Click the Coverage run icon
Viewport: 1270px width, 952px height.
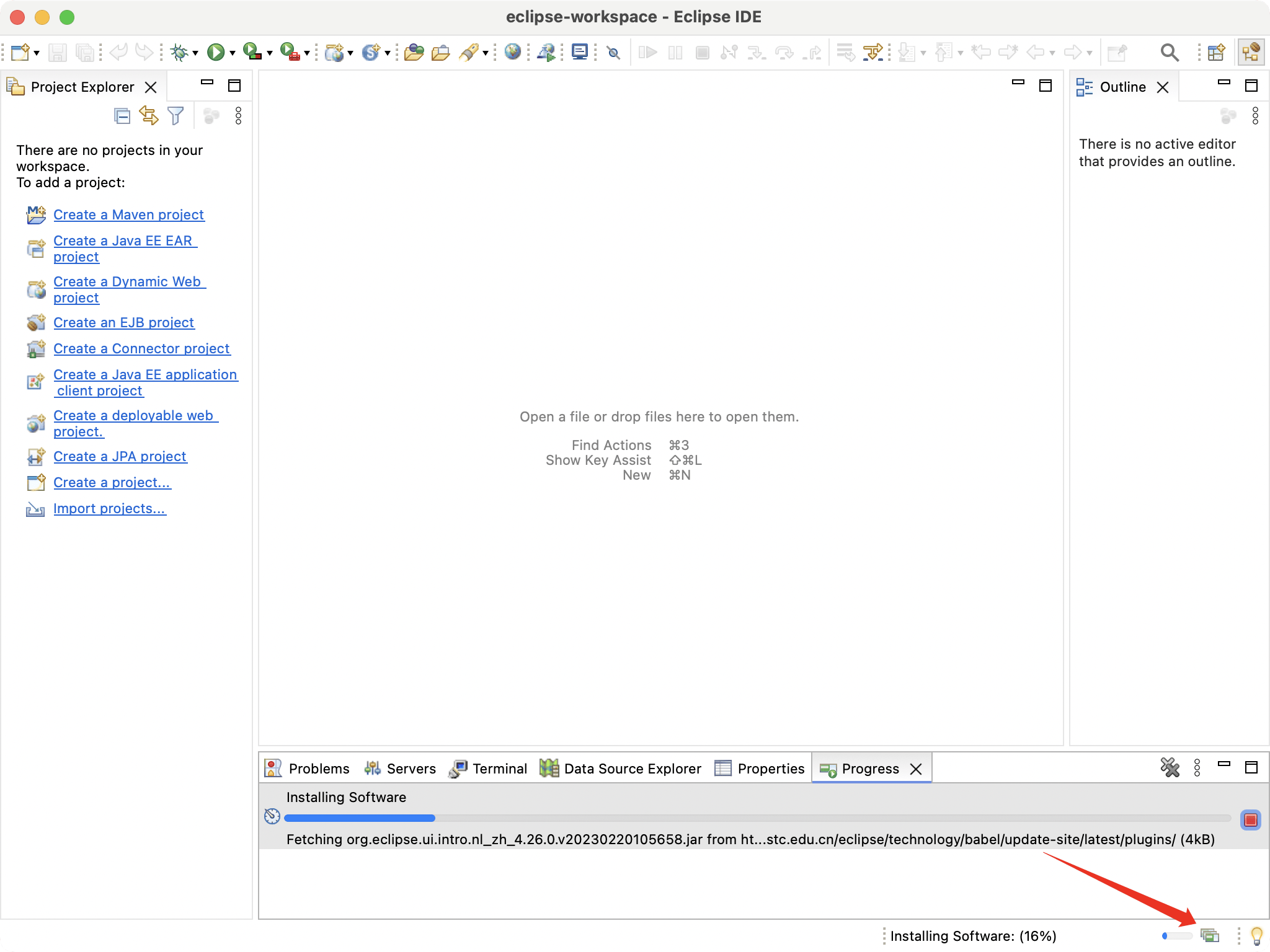click(252, 52)
